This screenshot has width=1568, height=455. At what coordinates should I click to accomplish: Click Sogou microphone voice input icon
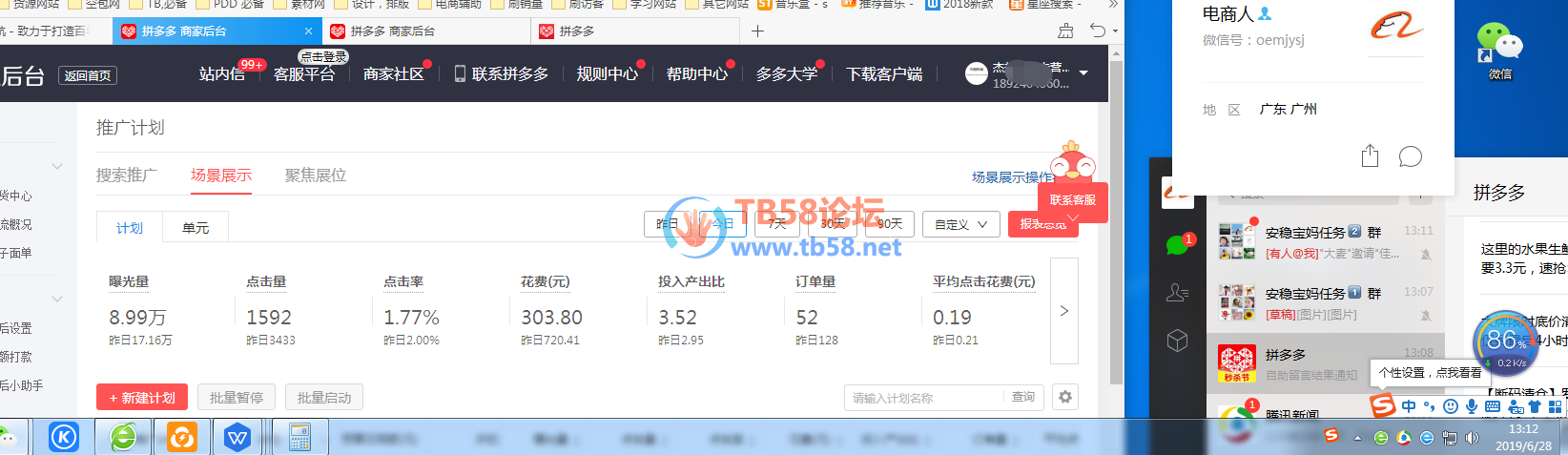click(x=1472, y=406)
